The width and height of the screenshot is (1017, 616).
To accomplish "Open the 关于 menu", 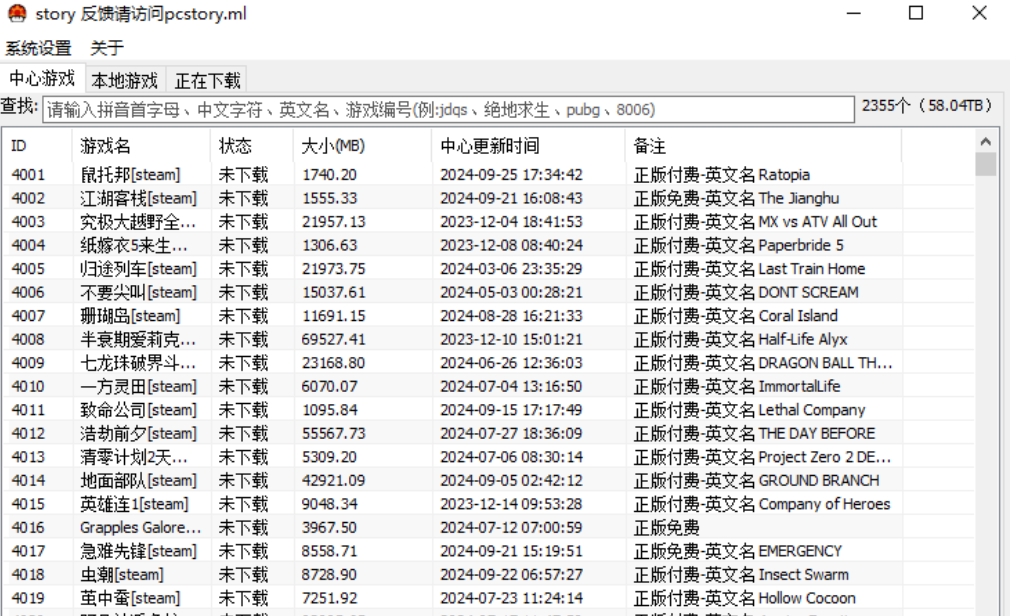I will click(107, 48).
